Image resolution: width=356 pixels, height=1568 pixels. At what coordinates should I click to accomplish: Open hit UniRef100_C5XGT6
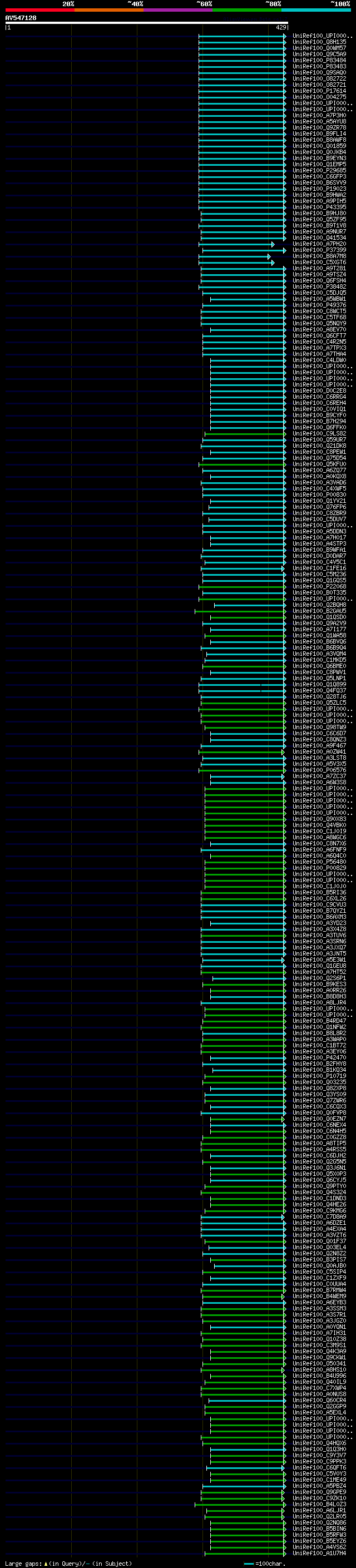click(x=319, y=263)
